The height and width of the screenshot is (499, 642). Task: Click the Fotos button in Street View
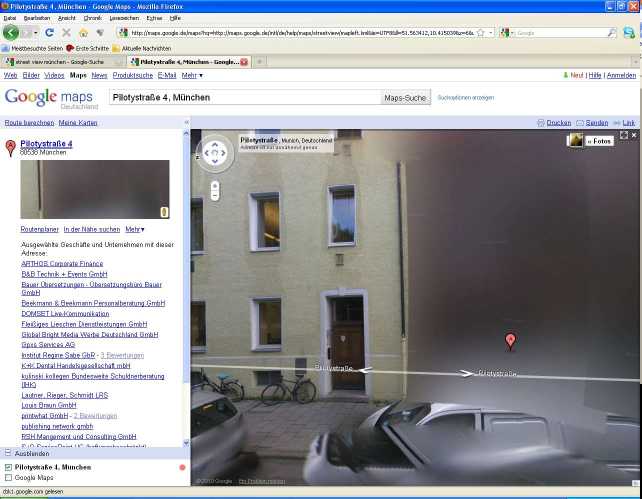pos(599,141)
